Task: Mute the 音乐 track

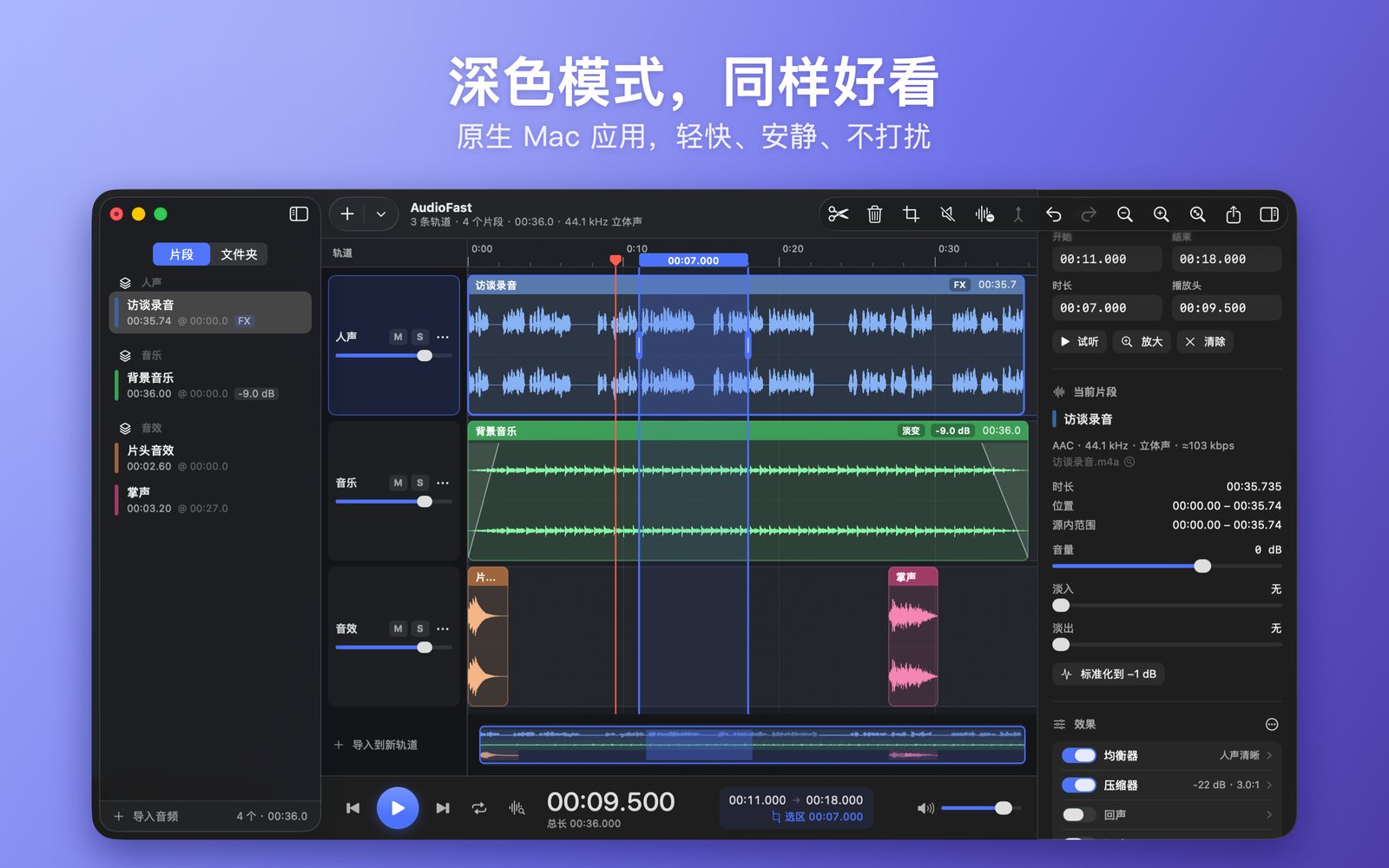Action: [398, 483]
